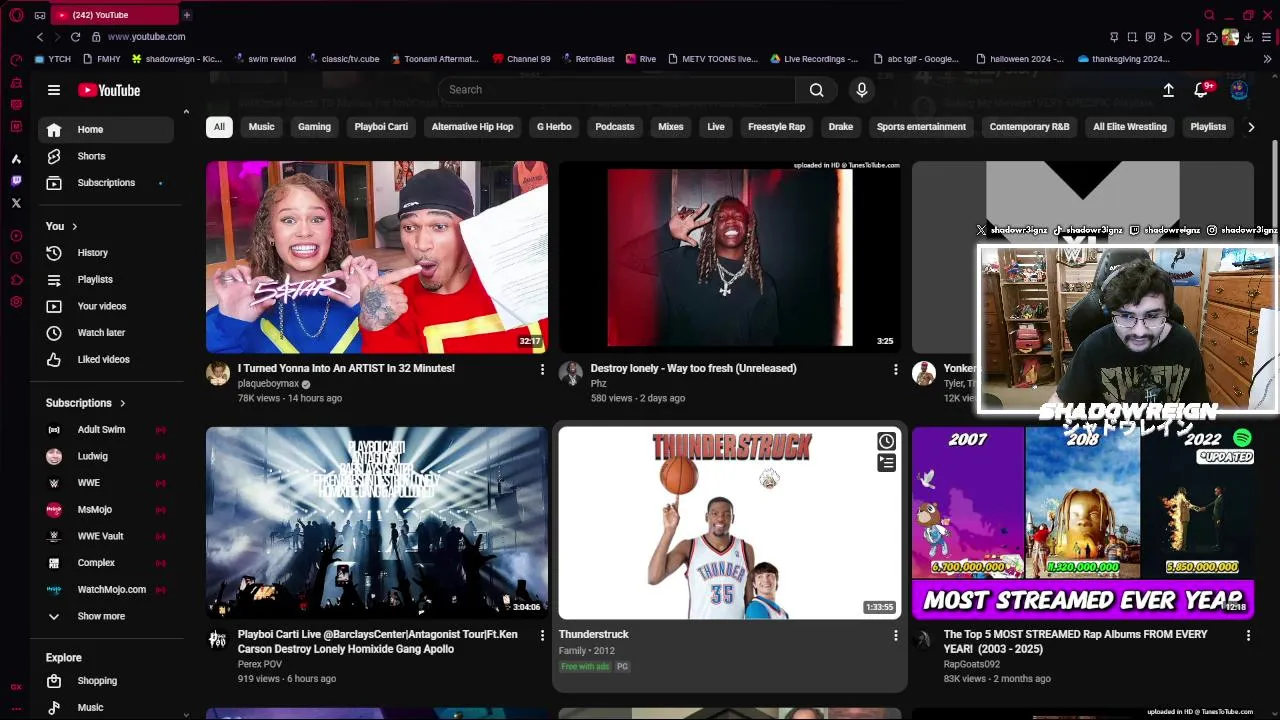Open Shorts in sidebar
1280x720 pixels.
pos(106,156)
